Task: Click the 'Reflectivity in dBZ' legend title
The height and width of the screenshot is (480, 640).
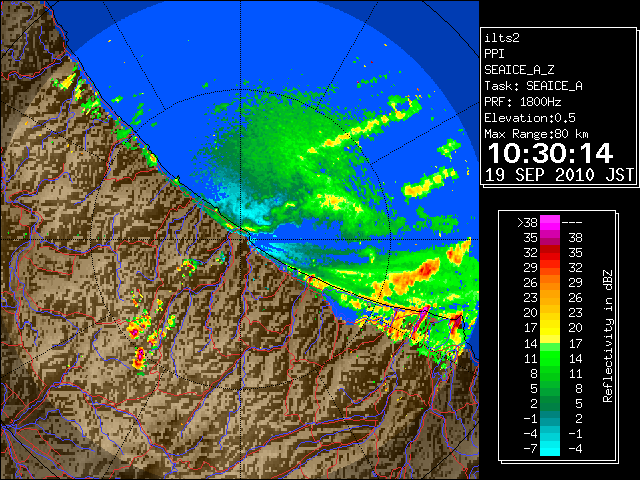Action: (607, 336)
